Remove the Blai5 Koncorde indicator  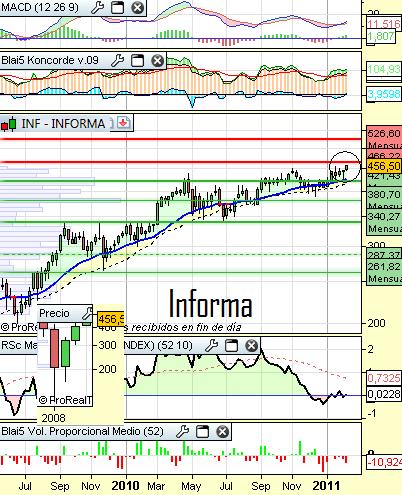coord(157,61)
